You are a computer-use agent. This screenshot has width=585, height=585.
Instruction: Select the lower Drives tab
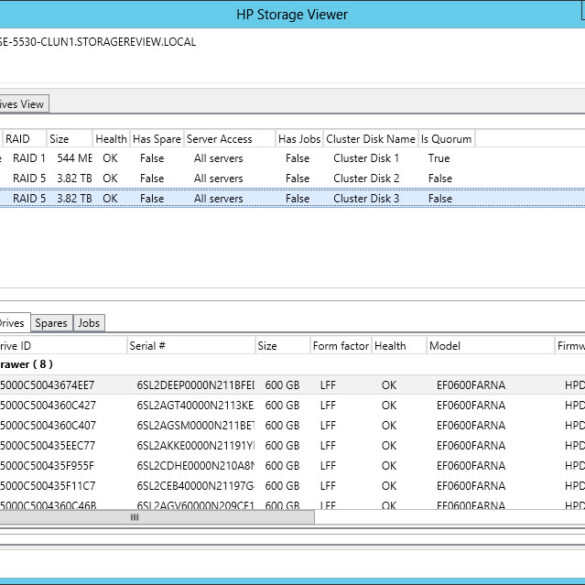pyautogui.click(x=14, y=323)
